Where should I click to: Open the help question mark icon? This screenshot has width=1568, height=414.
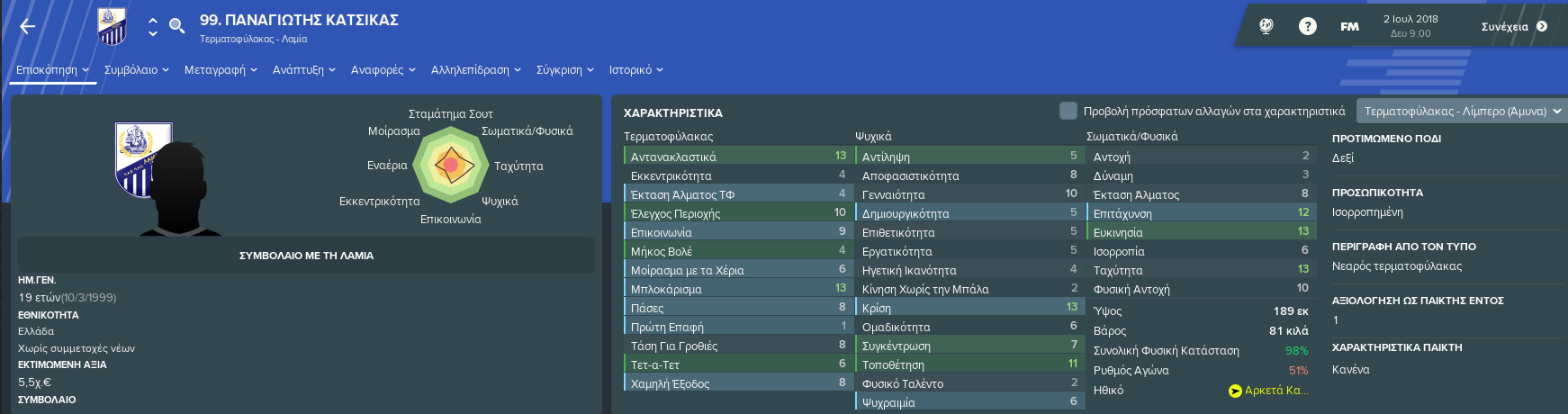(1308, 26)
